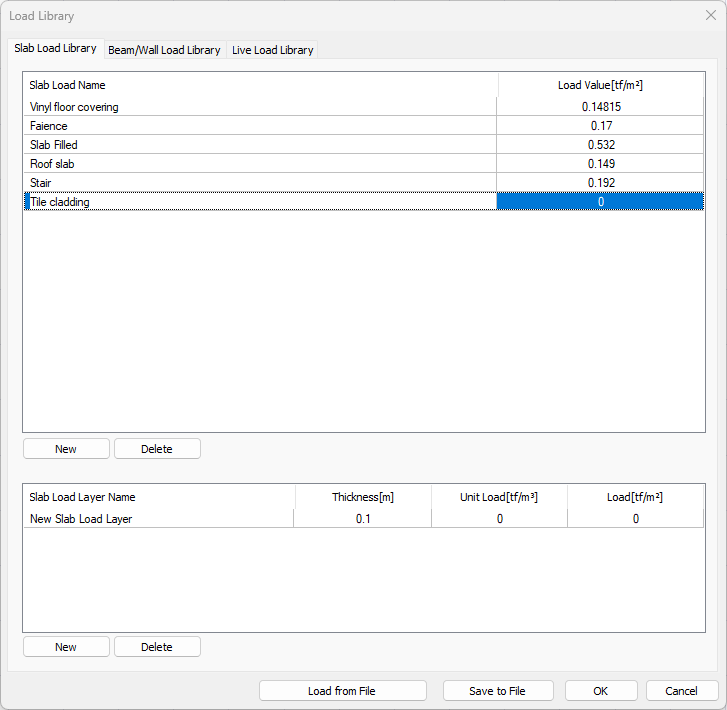Screen dimensions: 727x710
Task: Click Save to File button
Action: pos(497,691)
